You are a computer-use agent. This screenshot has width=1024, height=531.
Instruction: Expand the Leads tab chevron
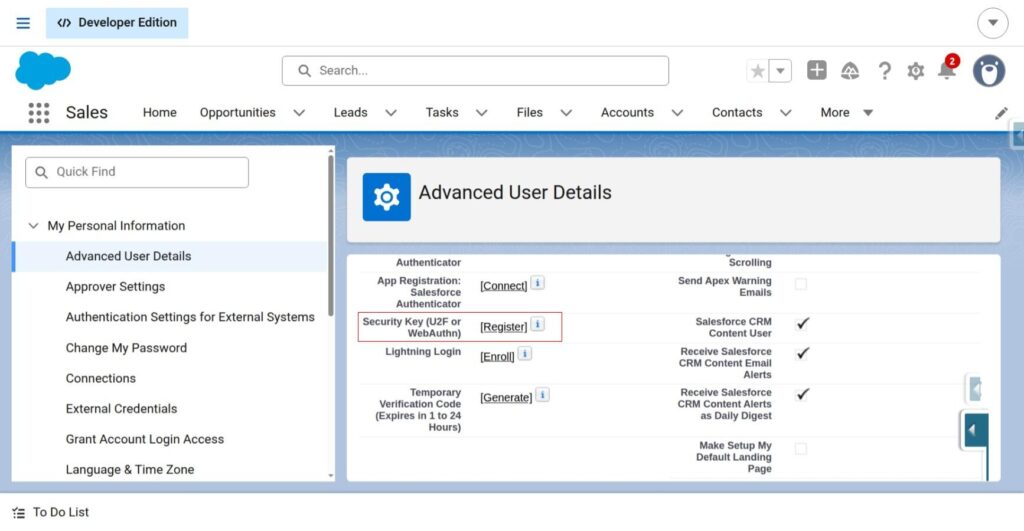tap(391, 112)
